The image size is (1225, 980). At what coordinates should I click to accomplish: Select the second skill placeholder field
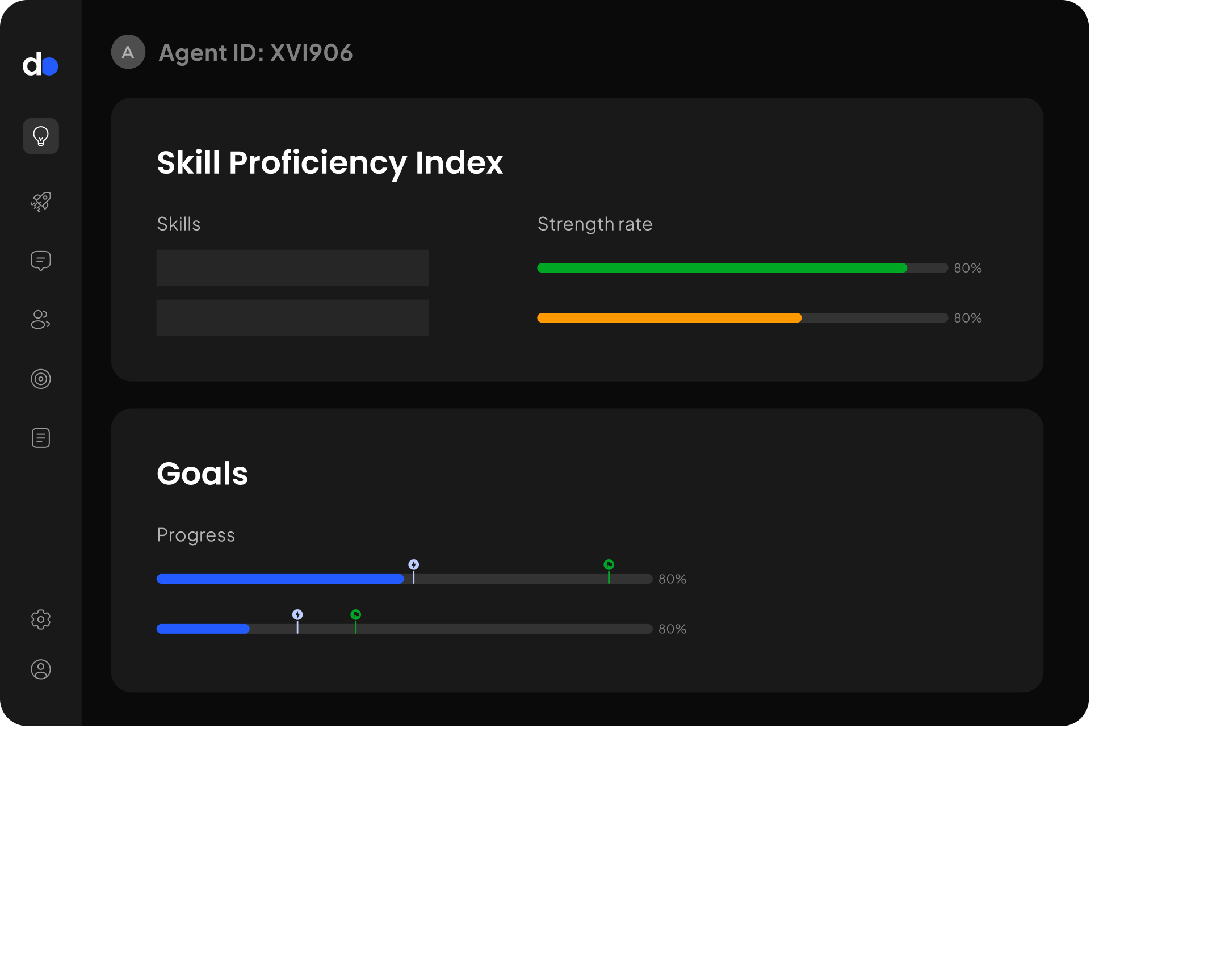coord(292,319)
